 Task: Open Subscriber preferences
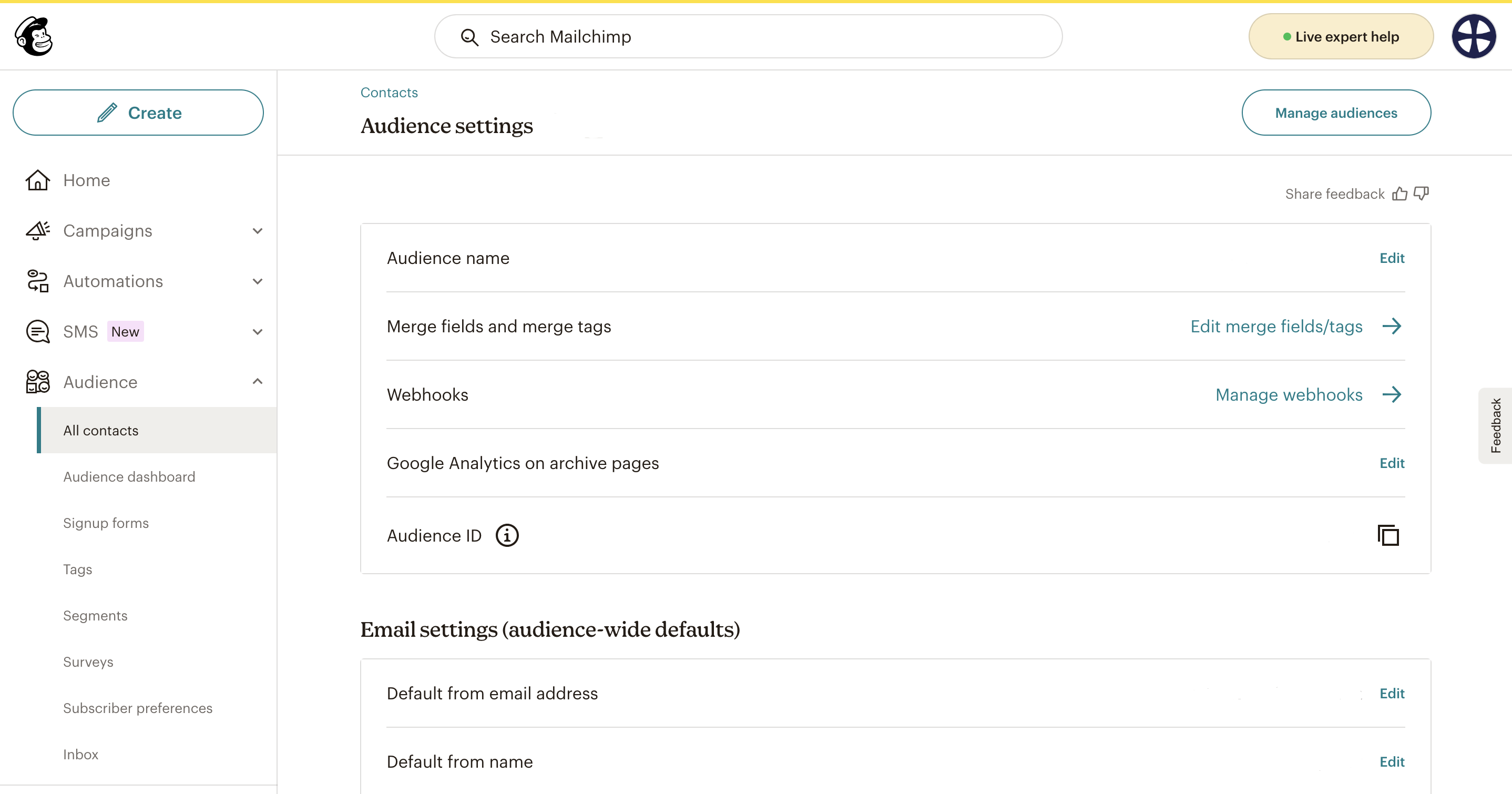(138, 709)
